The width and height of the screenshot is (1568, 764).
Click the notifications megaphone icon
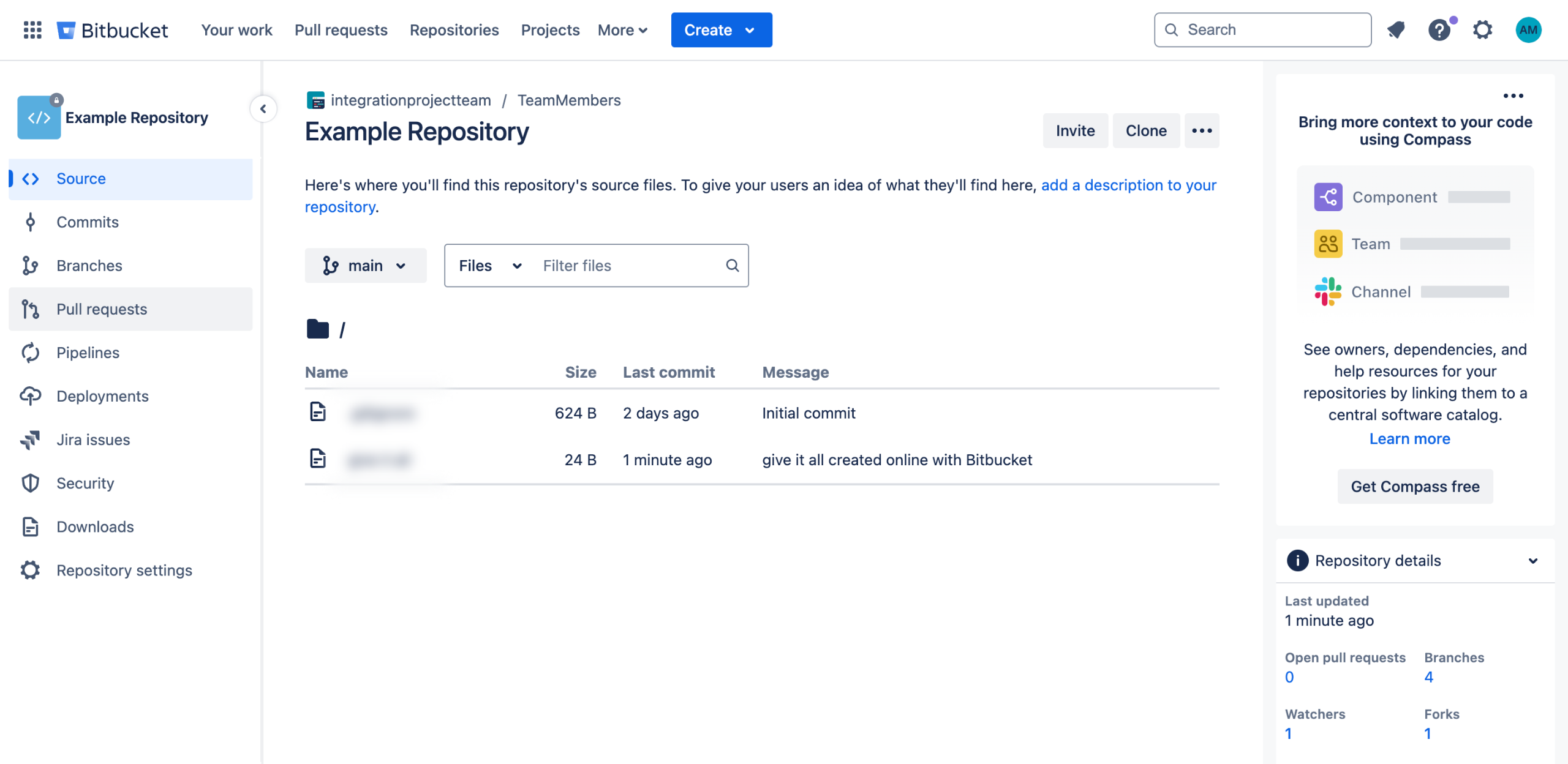[1396, 29]
